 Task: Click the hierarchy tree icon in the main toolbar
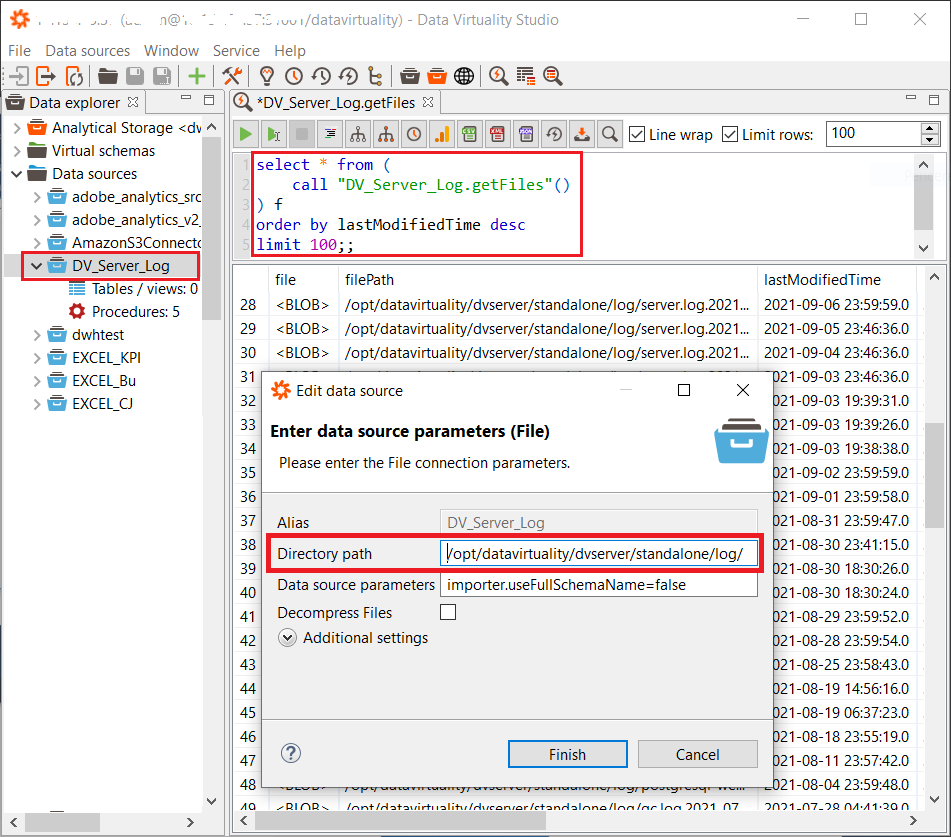click(375, 76)
